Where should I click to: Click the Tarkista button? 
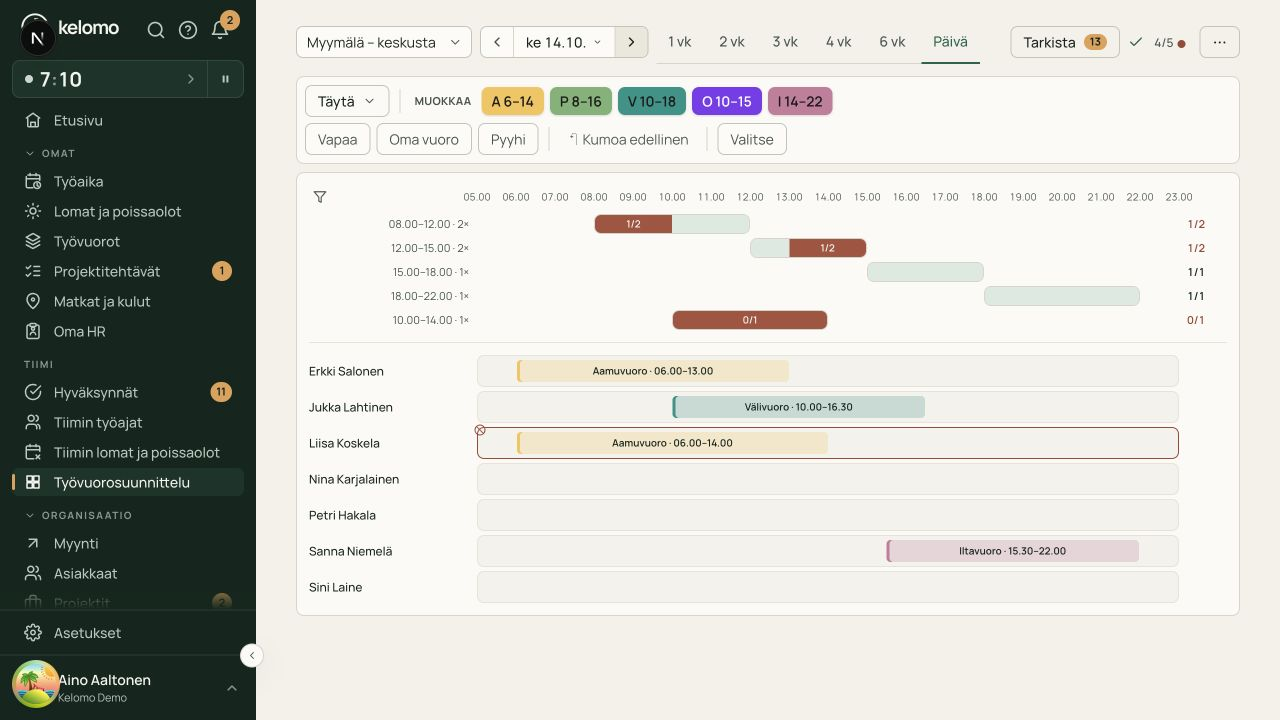(1065, 42)
